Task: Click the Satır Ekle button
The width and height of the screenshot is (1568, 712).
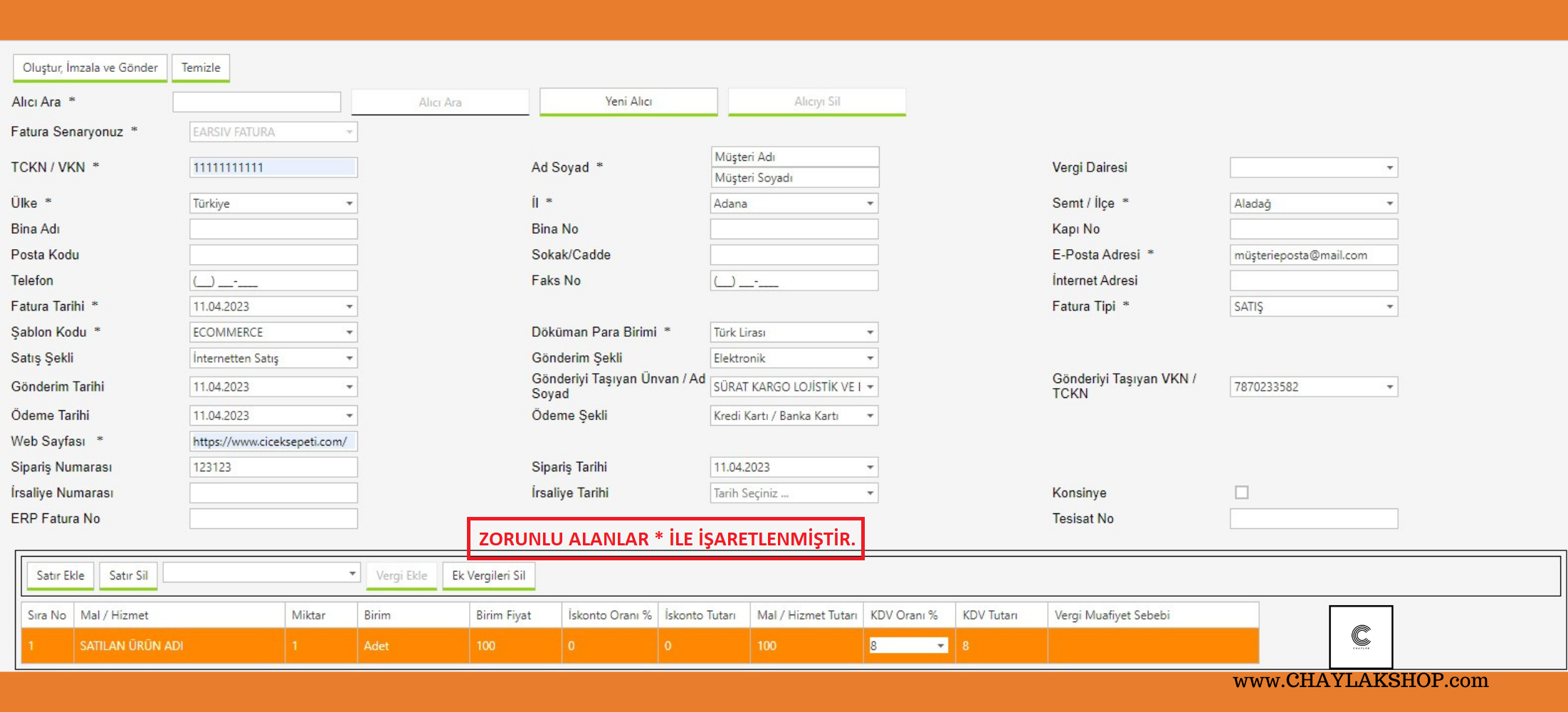Action: (60, 575)
